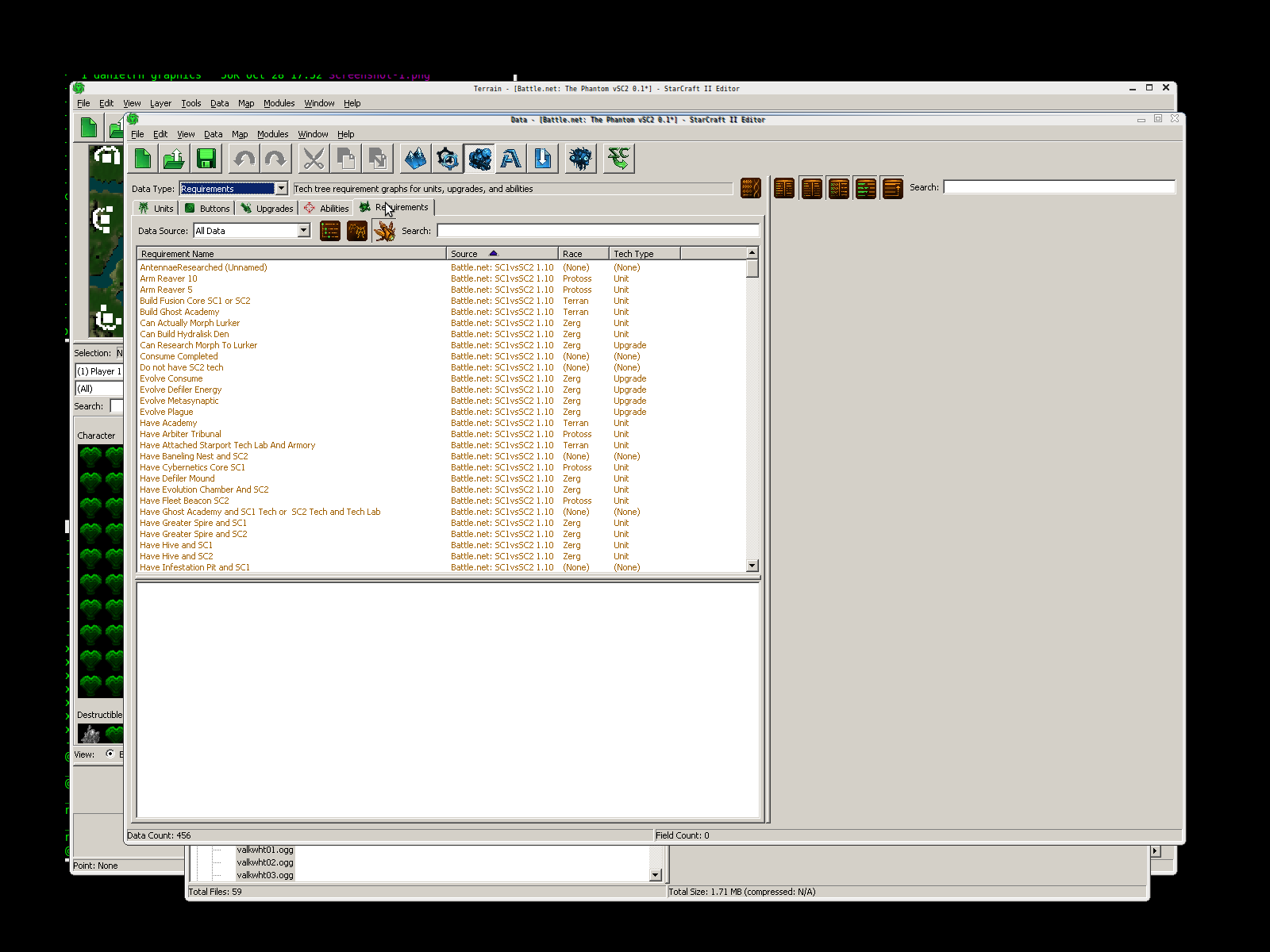Sort by Requirement Name column header
Viewport: 1270px width, 952px height.
point(291,254)
